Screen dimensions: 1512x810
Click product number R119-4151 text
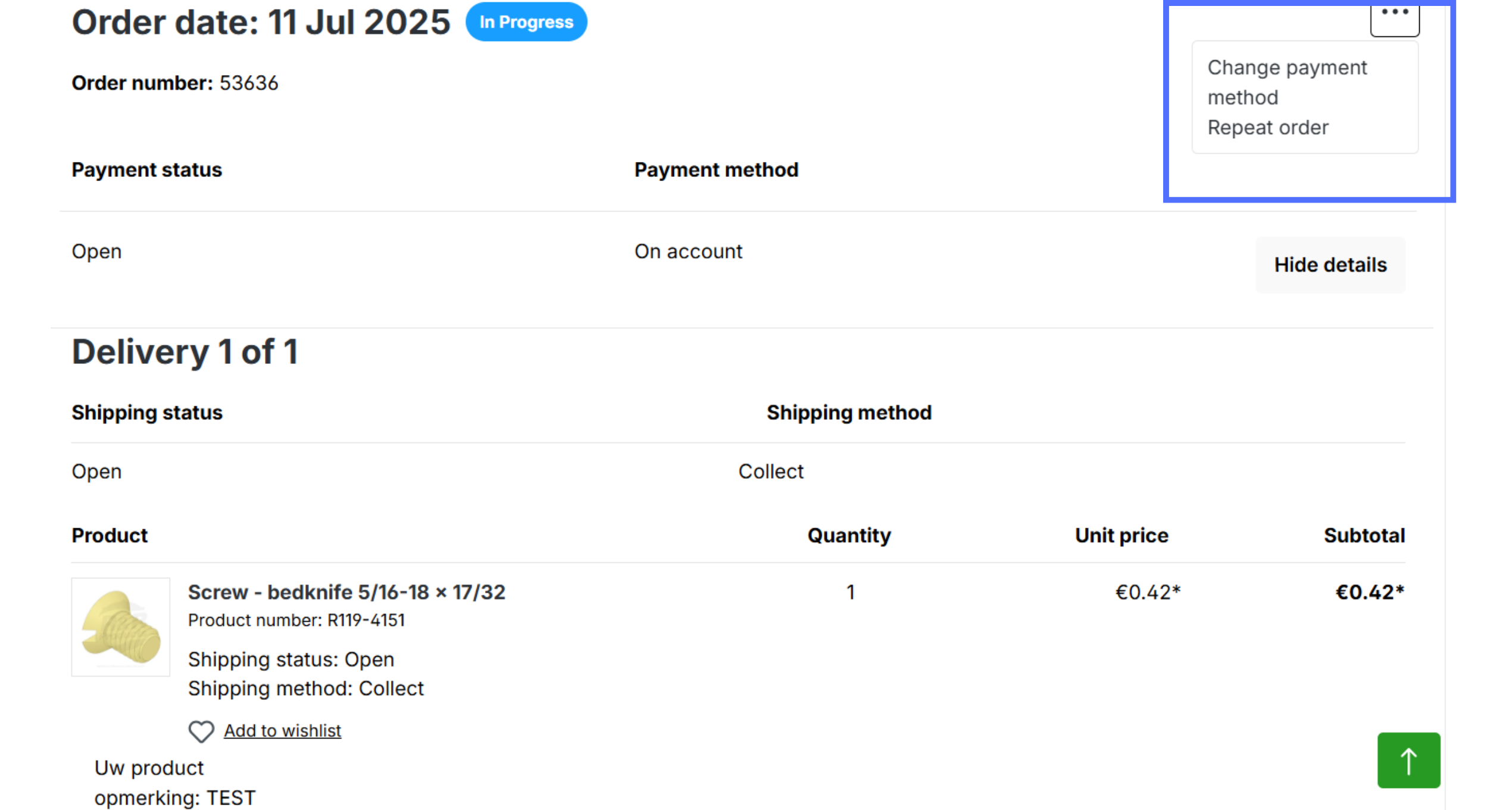pos(296,621)
